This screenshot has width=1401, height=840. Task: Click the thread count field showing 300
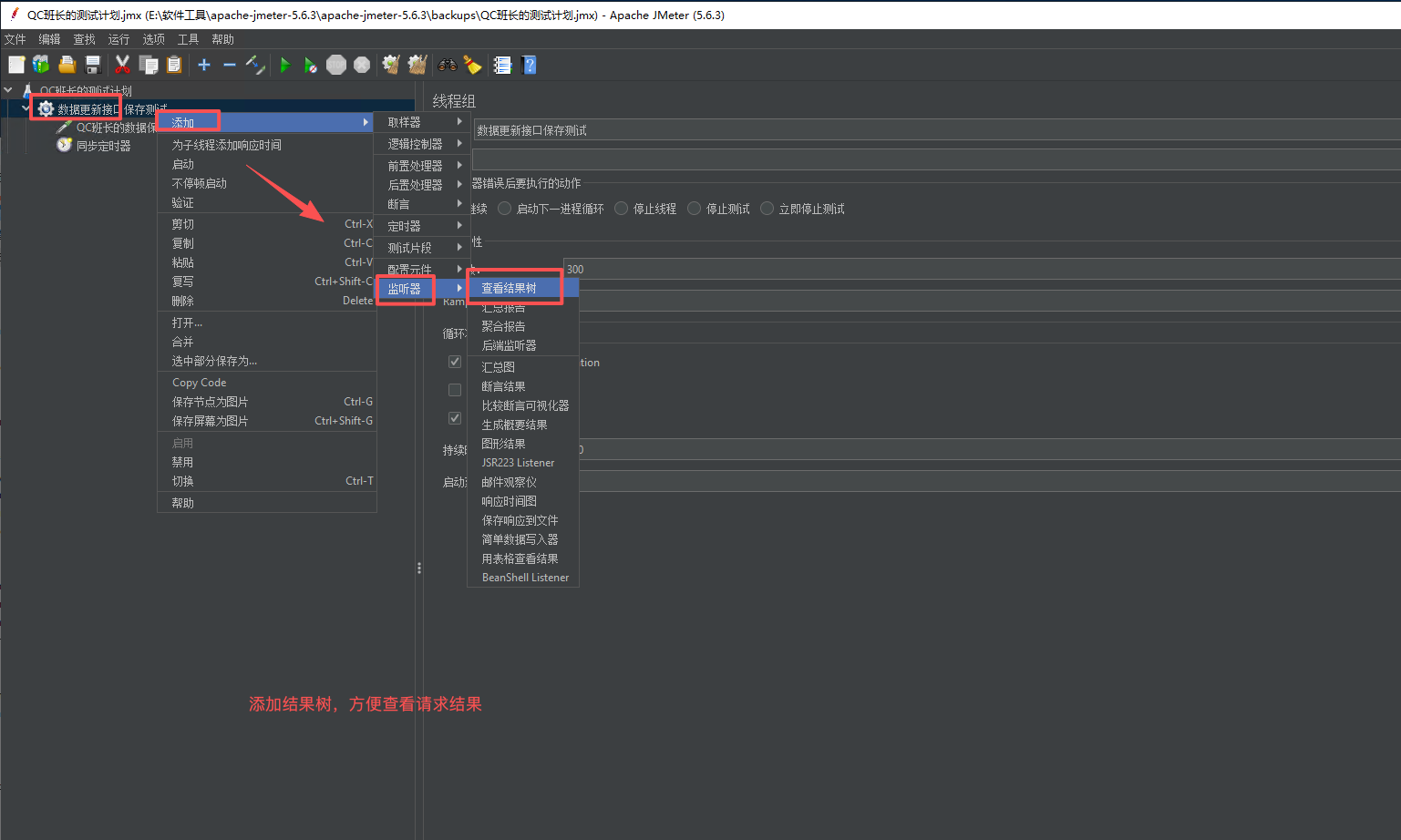point(982,269)
